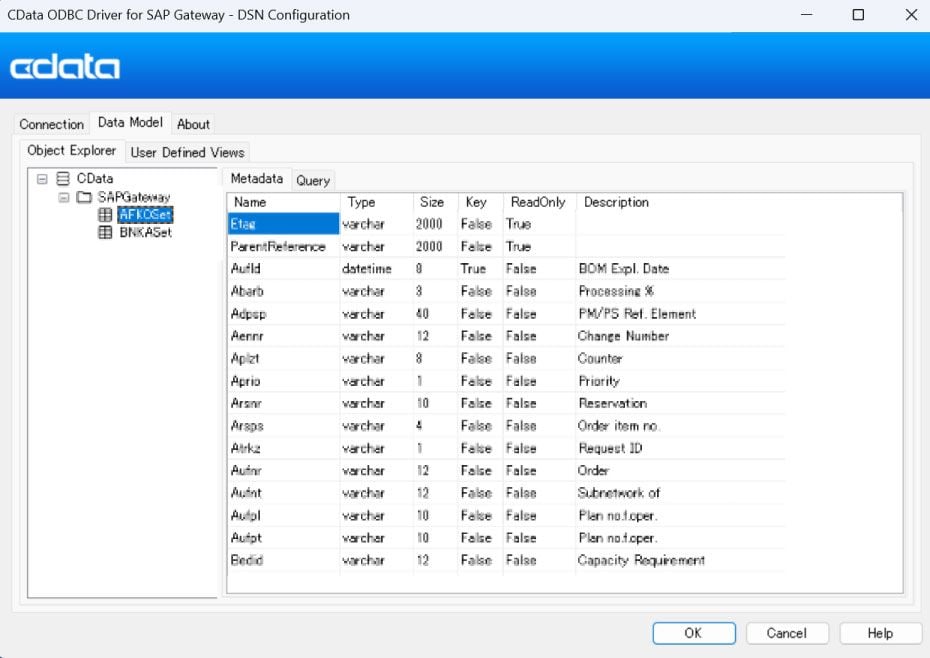
Task: Select the ParentReference row
Action: pos(278,246)
